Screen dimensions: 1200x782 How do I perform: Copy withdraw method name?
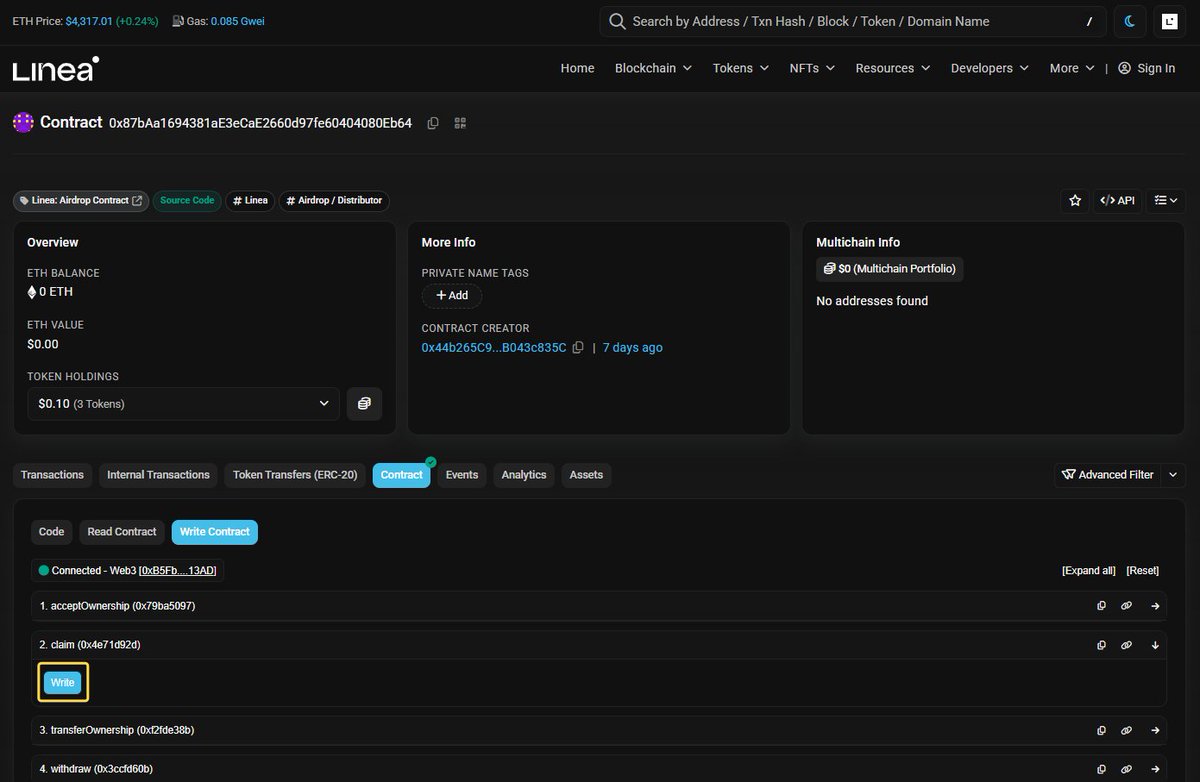click(x=1101, y=769)
